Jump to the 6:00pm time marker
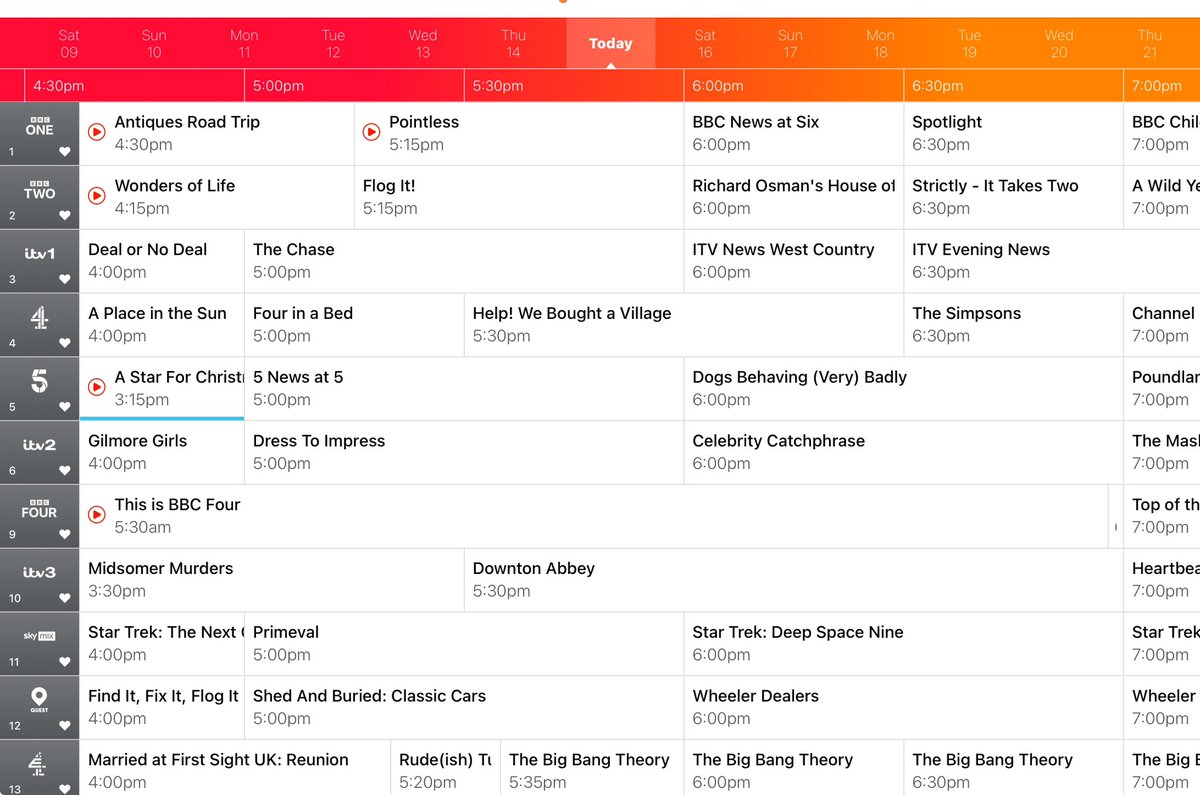This screenshot has width=1200, height=795. coord(718,86)
